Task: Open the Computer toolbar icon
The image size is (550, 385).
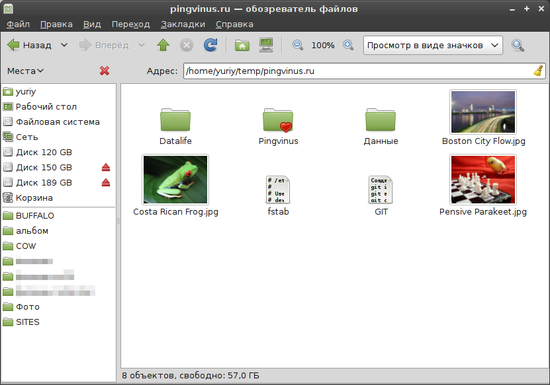Action: pyautogui.click(x=266, y=45)
